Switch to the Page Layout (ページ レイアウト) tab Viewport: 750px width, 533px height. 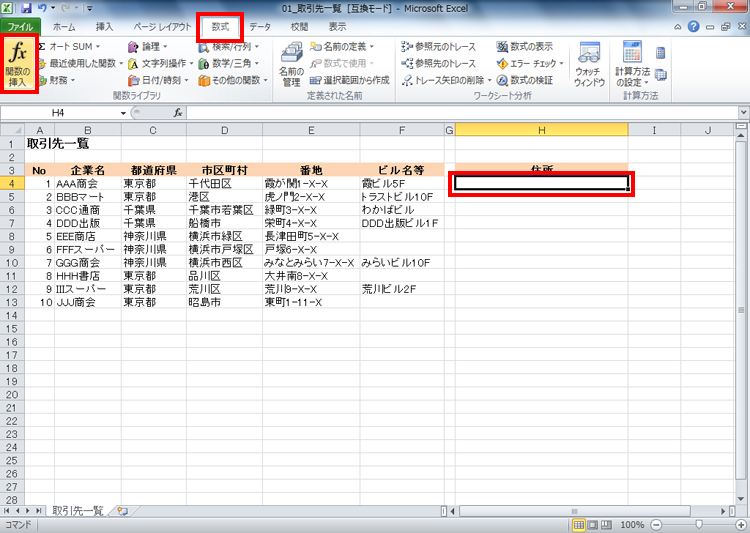coord(162,27)
